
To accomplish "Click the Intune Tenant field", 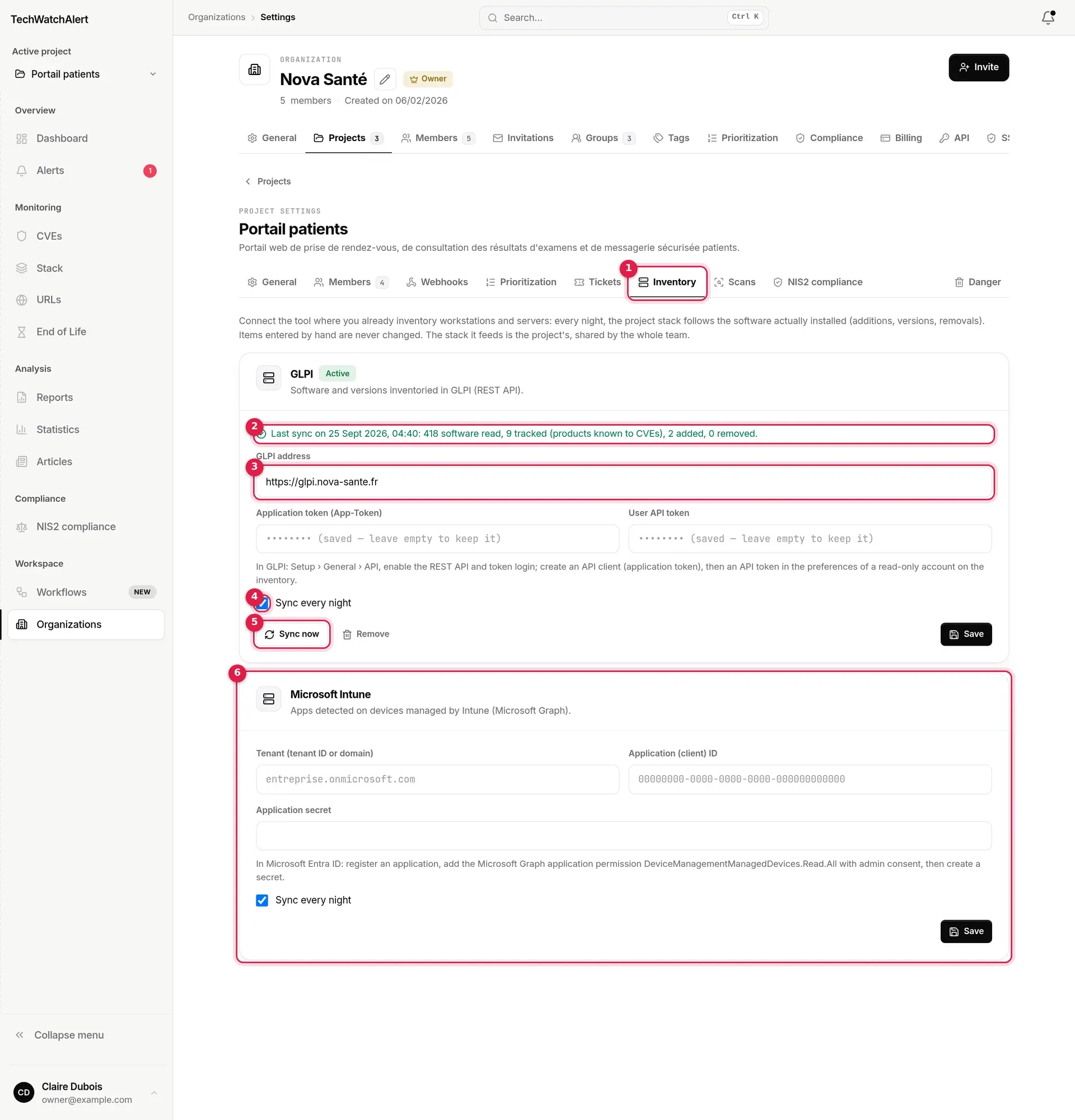I will 437,780.
